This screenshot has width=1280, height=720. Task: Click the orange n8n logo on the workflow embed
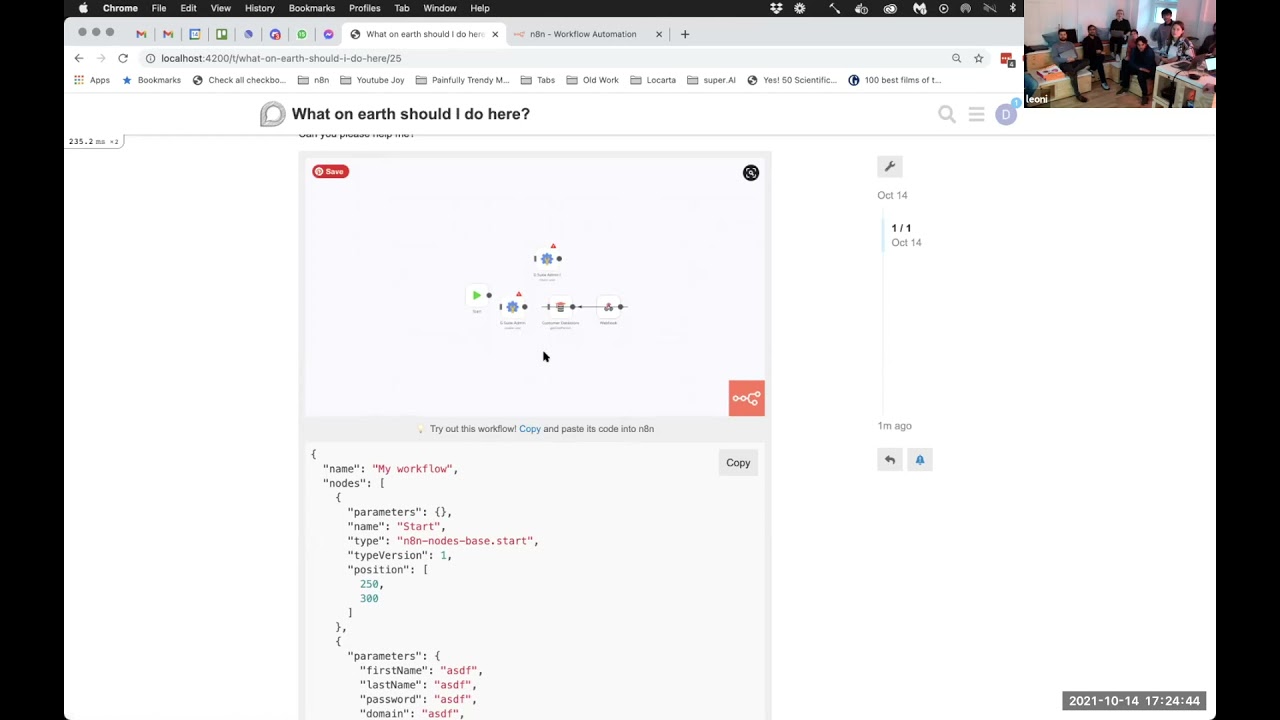pos(746,397)
